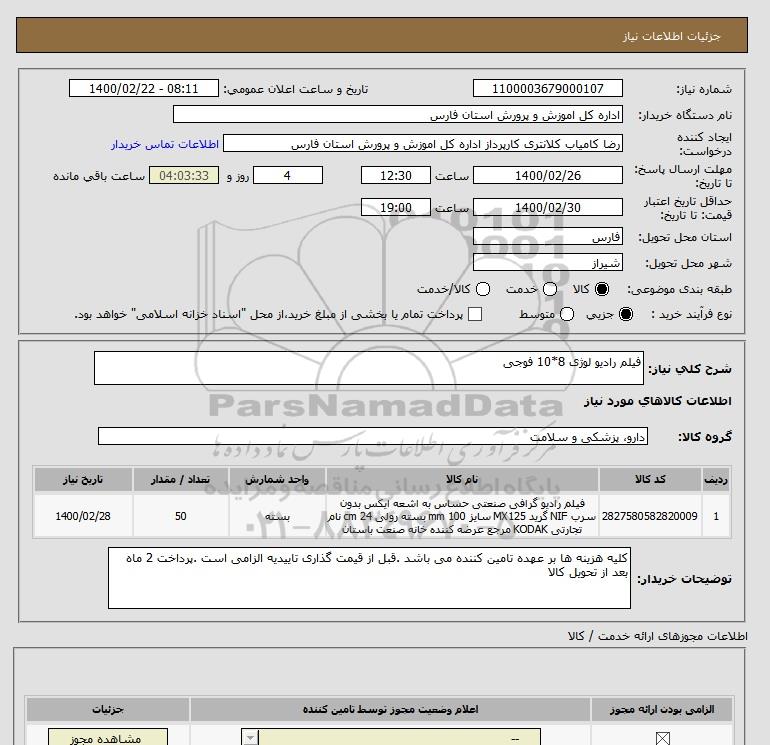Click the ردیف column header
Viewport: 770px width, 745px height.
click(716, 479)
